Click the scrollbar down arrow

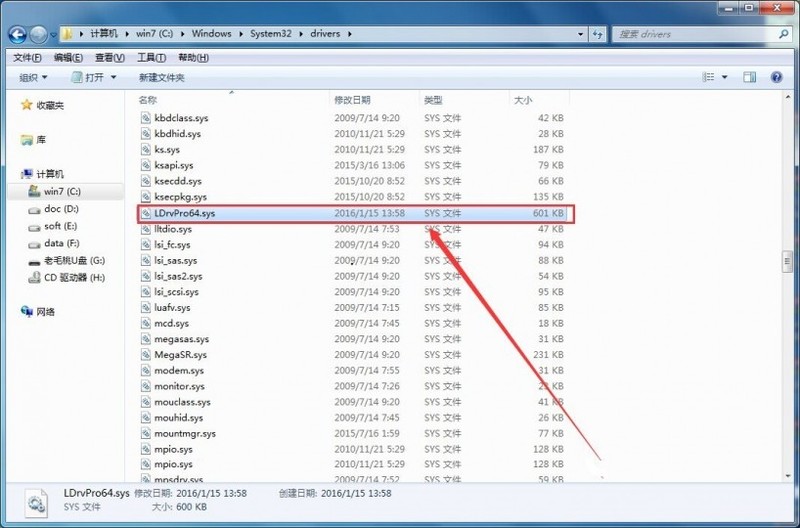(x=787, y=476)
